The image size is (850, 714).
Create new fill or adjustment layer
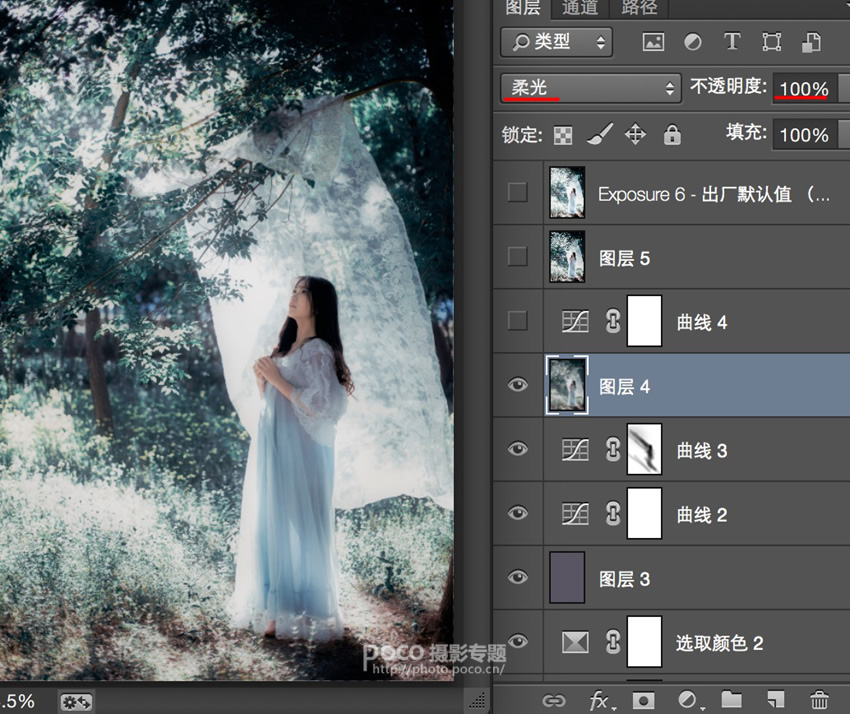tap(689, 700)
